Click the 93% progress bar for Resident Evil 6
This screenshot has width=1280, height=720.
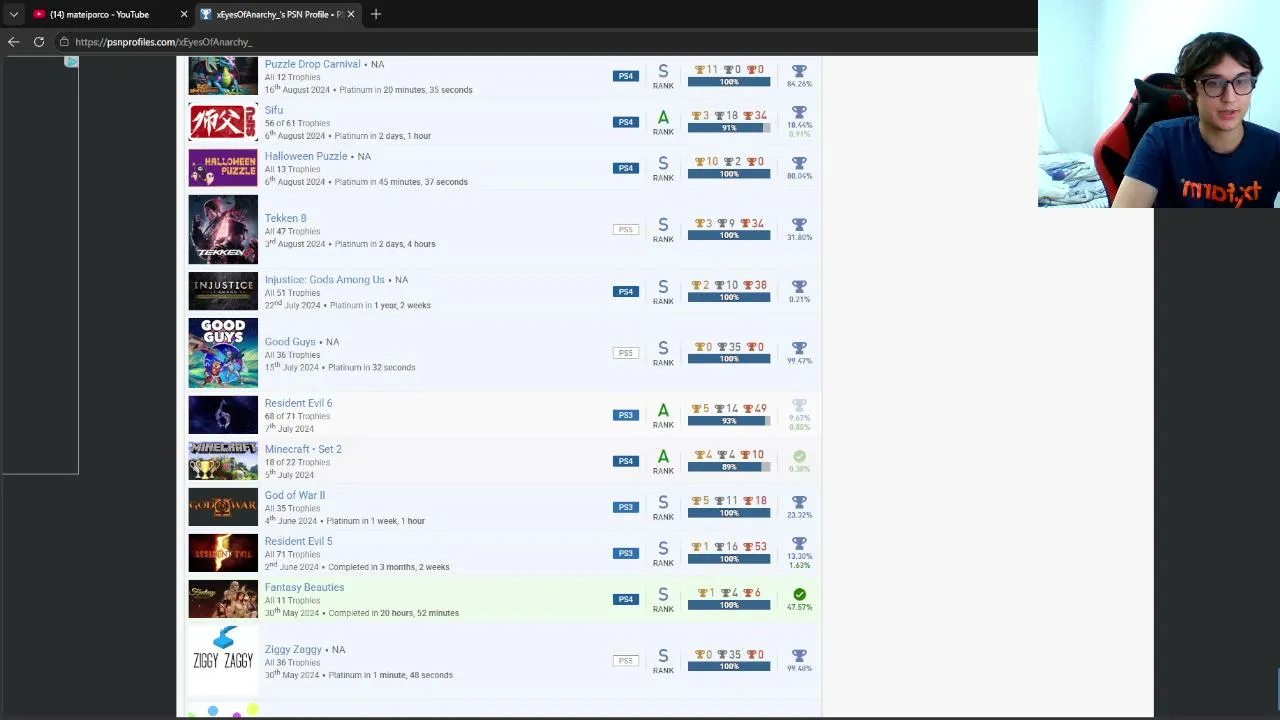(729, 421)
